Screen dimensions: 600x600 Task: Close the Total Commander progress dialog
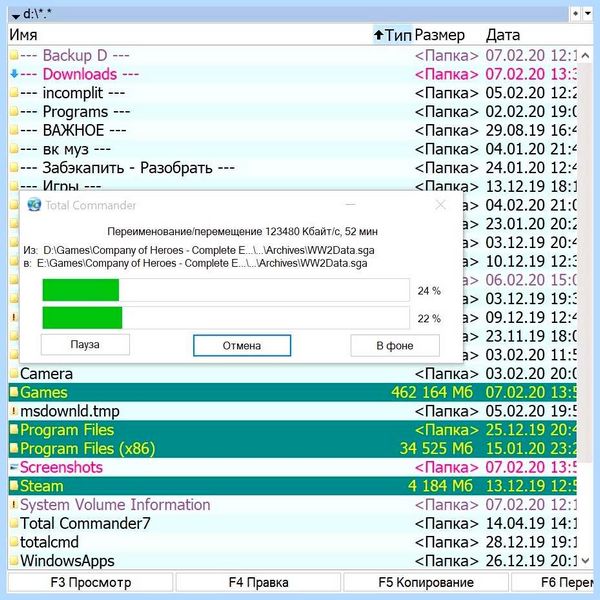[441, 205]
